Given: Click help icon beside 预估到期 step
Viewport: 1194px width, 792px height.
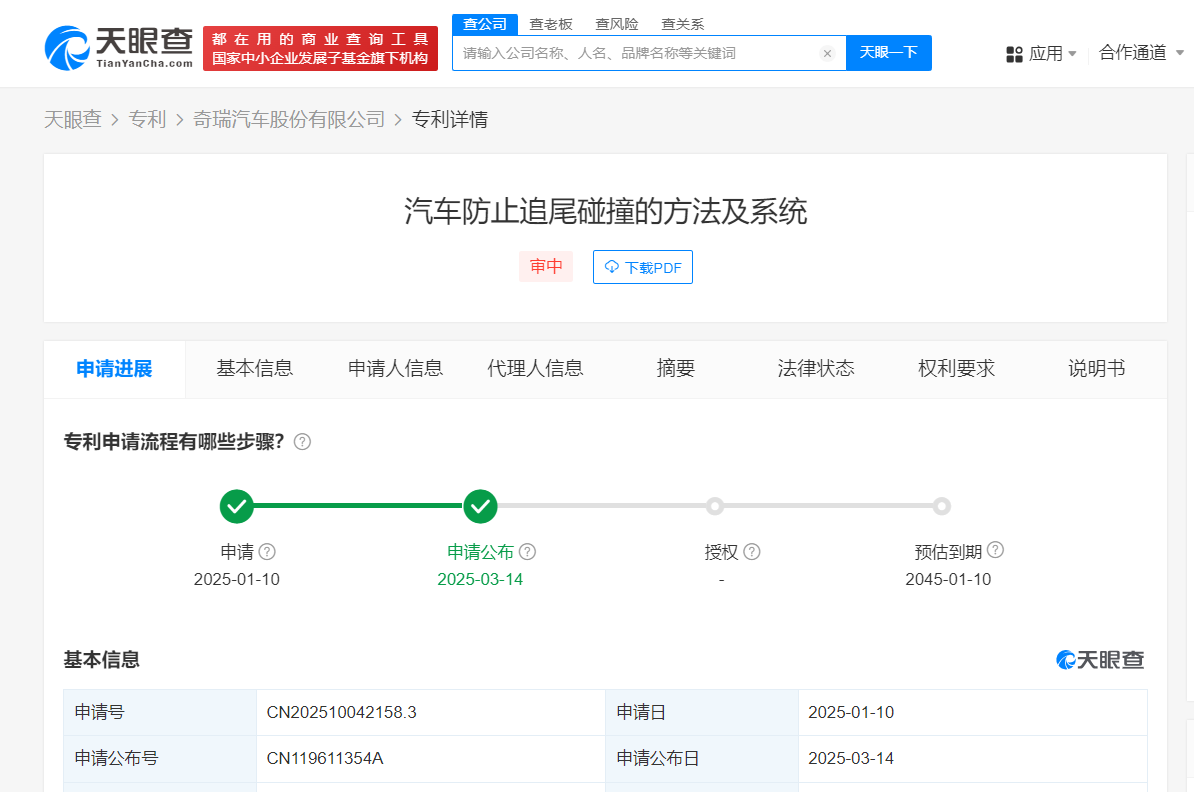Looking at the screenshot, I should pyautogui.click(x=995, y=550).
